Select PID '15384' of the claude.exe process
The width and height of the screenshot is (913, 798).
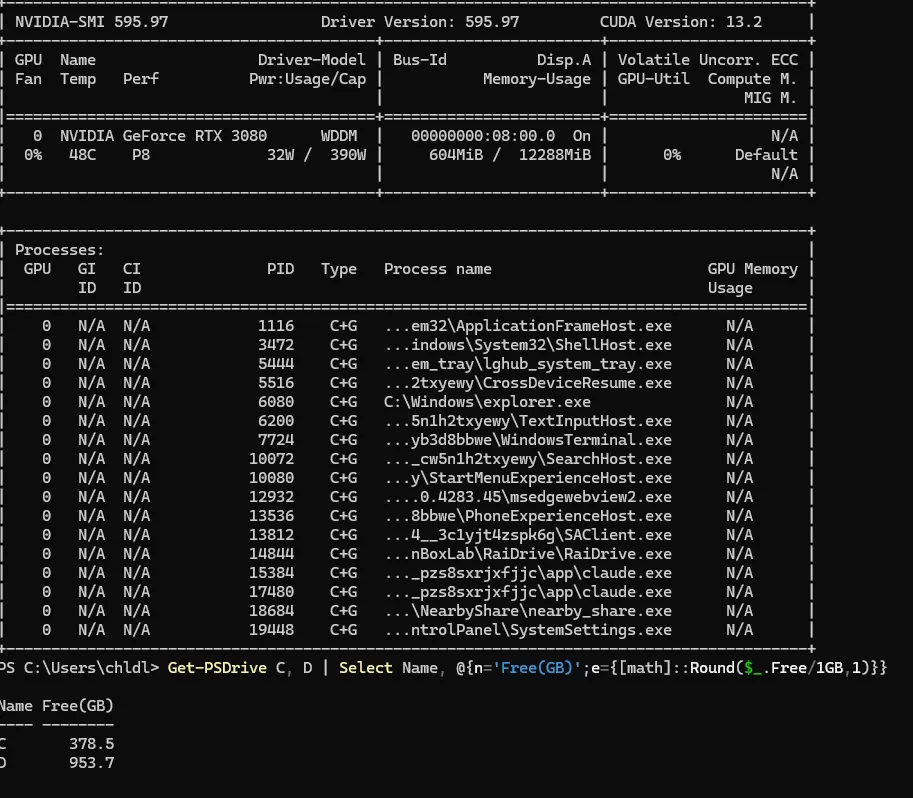(x=272, y=573)
